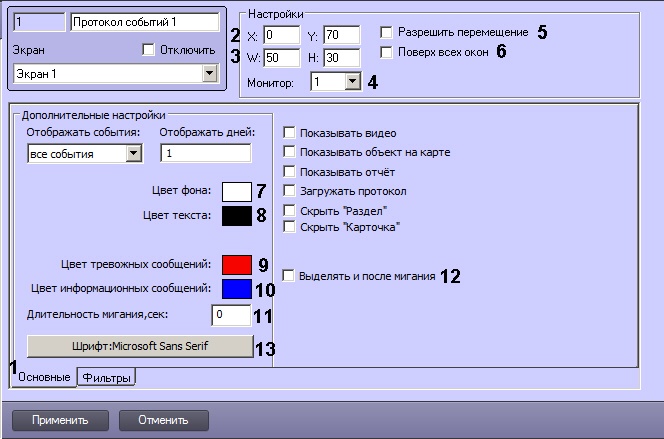664x439 pixels.
Task: Choose the blue informational message color swatch
Action: tap(236, 289)
